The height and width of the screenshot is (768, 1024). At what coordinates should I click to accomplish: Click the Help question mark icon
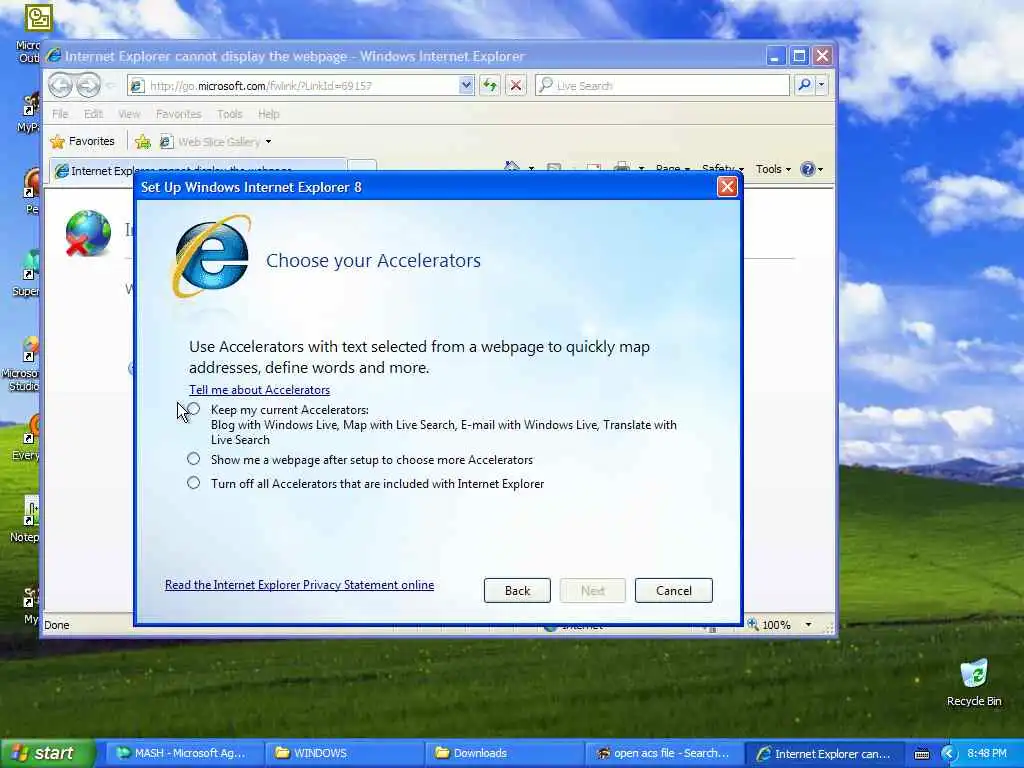click(808, 169)
